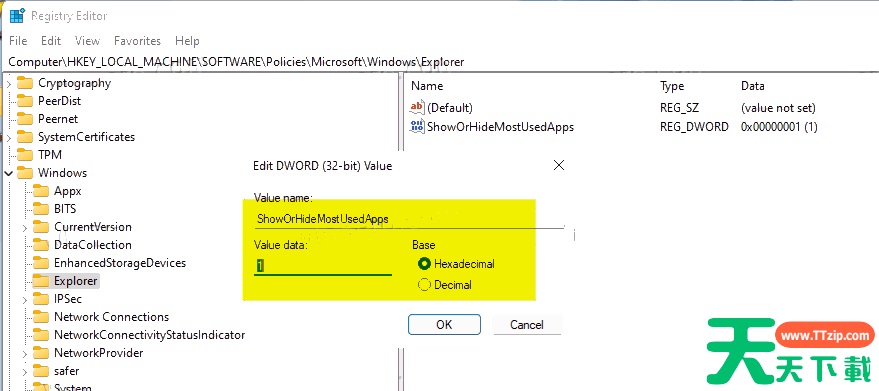Cancel the Edit DWORD dialog
Image resolution: width=879 pixels, height=391 pixels.
[x=527, y=324]
